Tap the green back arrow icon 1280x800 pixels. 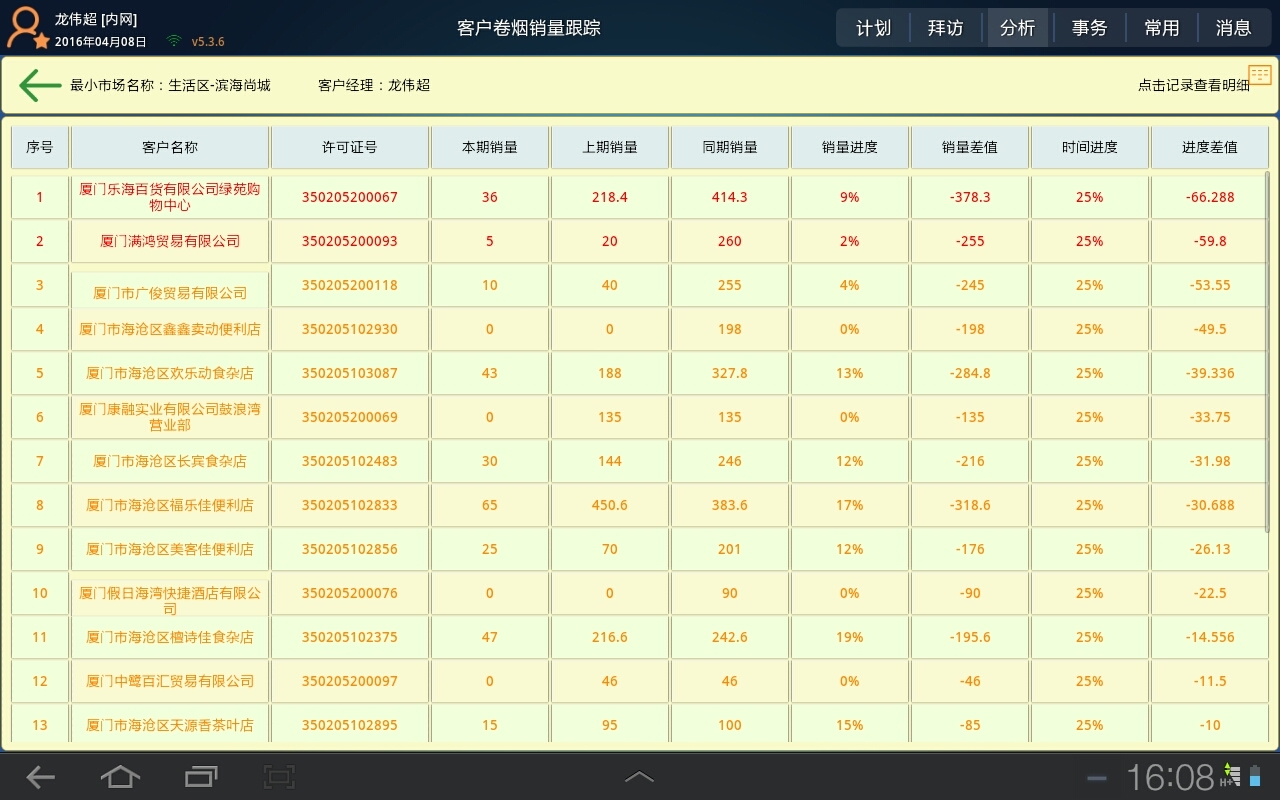pos(40,85)
